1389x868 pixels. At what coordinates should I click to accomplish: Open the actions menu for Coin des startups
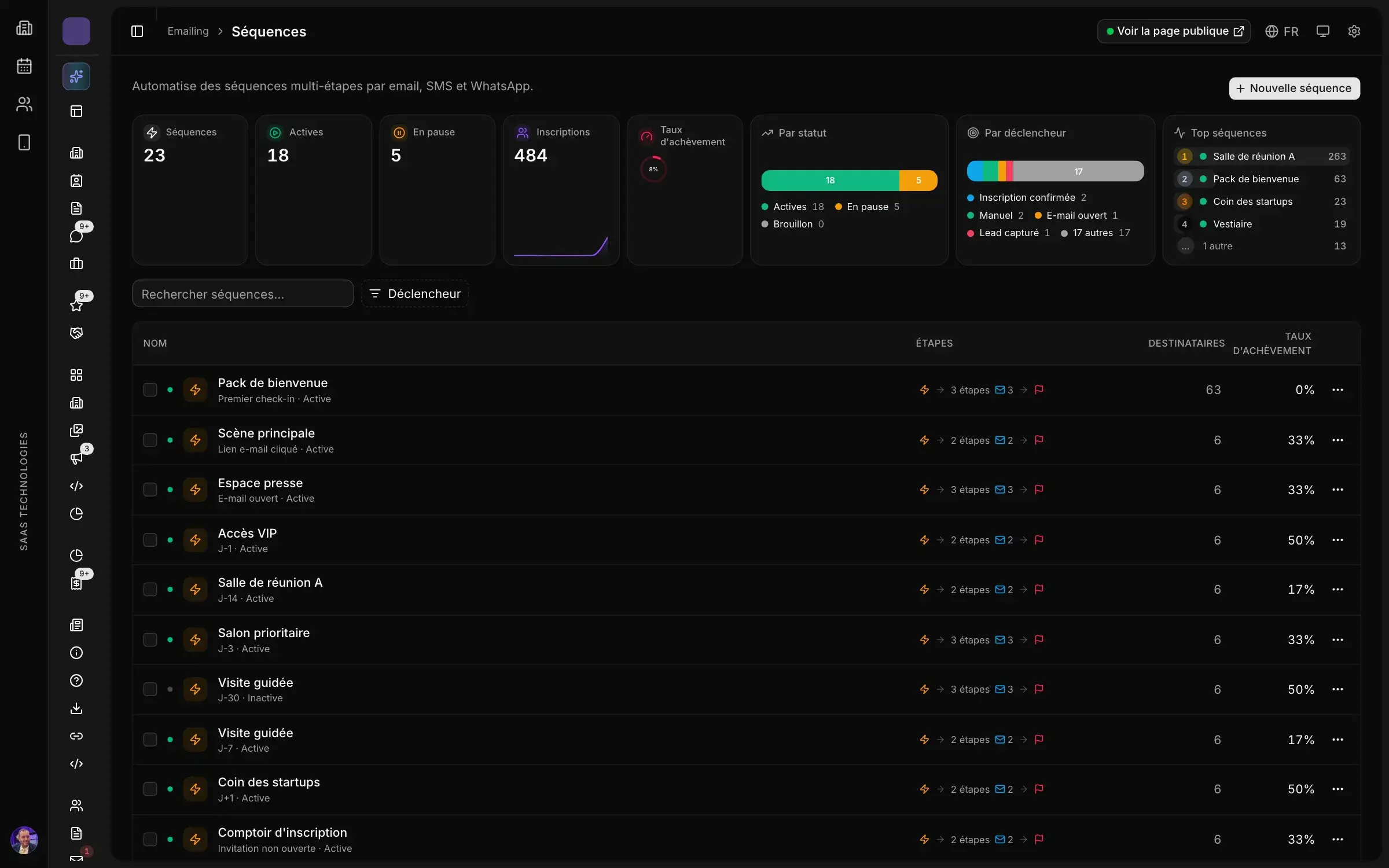click(x=1337, y=789)
